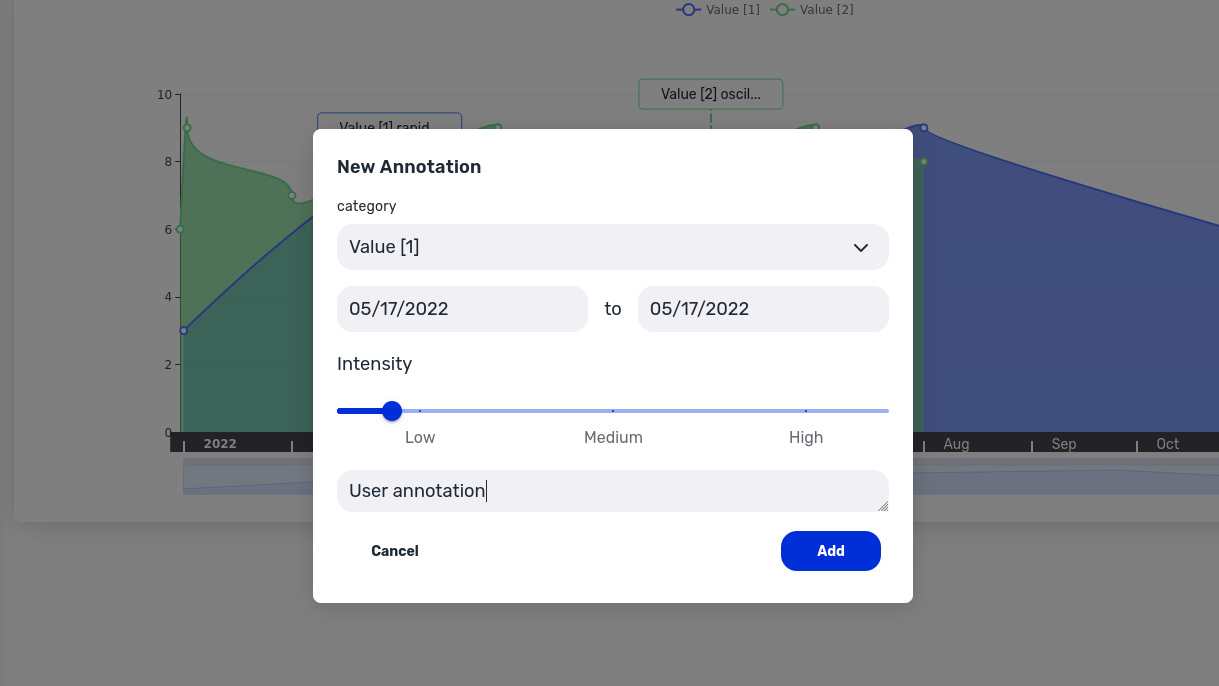Viewport: 1219px width, 686px height.
Task: Set intensity to High on the slider
Action: [806, 411]
